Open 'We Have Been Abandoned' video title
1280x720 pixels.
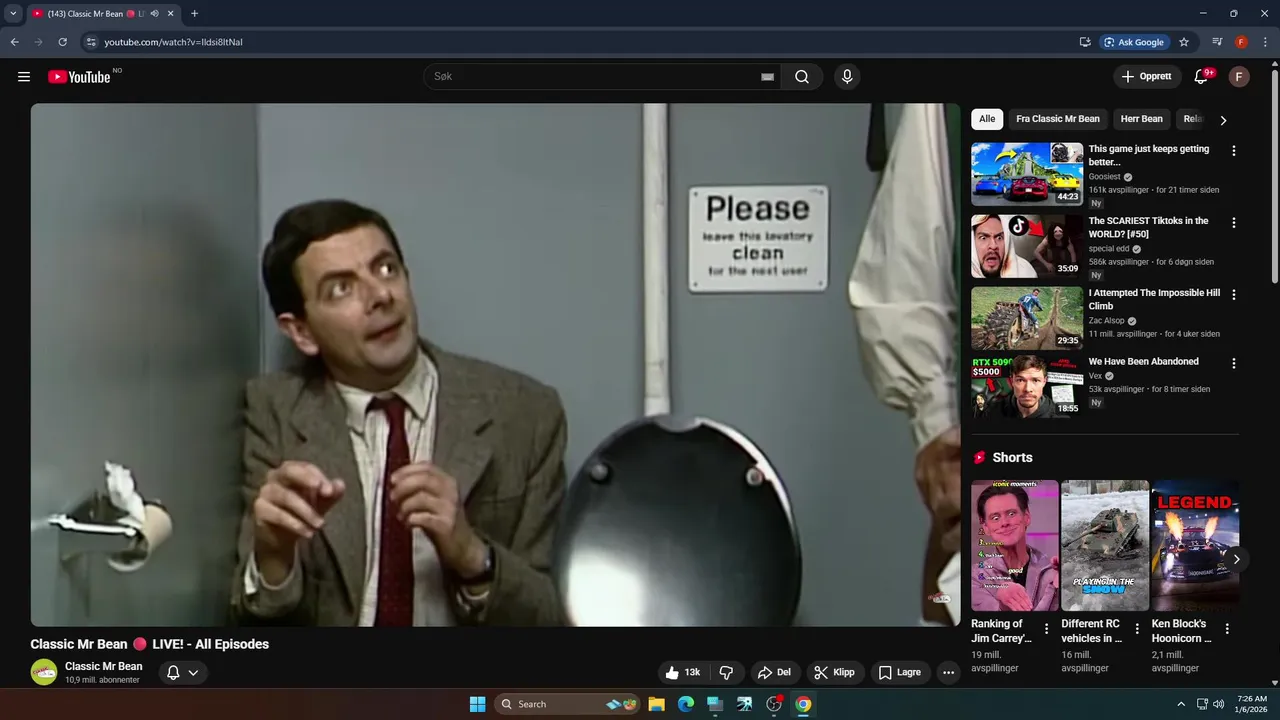[x=1143, y=361]
